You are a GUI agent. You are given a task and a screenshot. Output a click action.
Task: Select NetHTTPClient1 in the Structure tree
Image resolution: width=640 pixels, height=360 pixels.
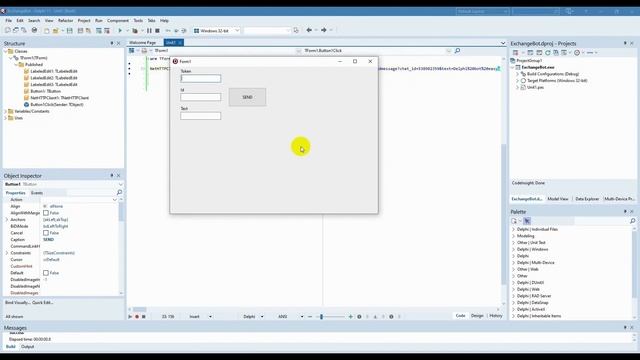pyautogui.click(x=60, y=98)
